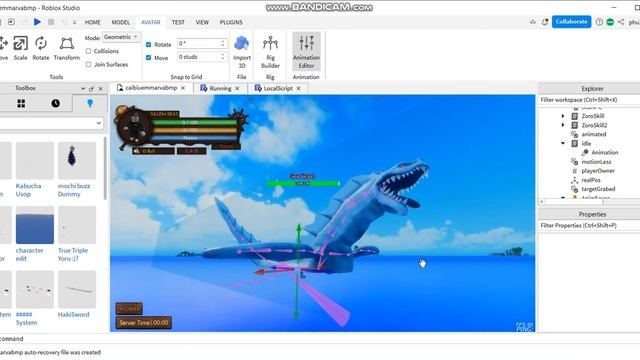This screenshot has height=360, width=640.
Task: Click the realPos attachment icon
Action: [x=575, y=180]
